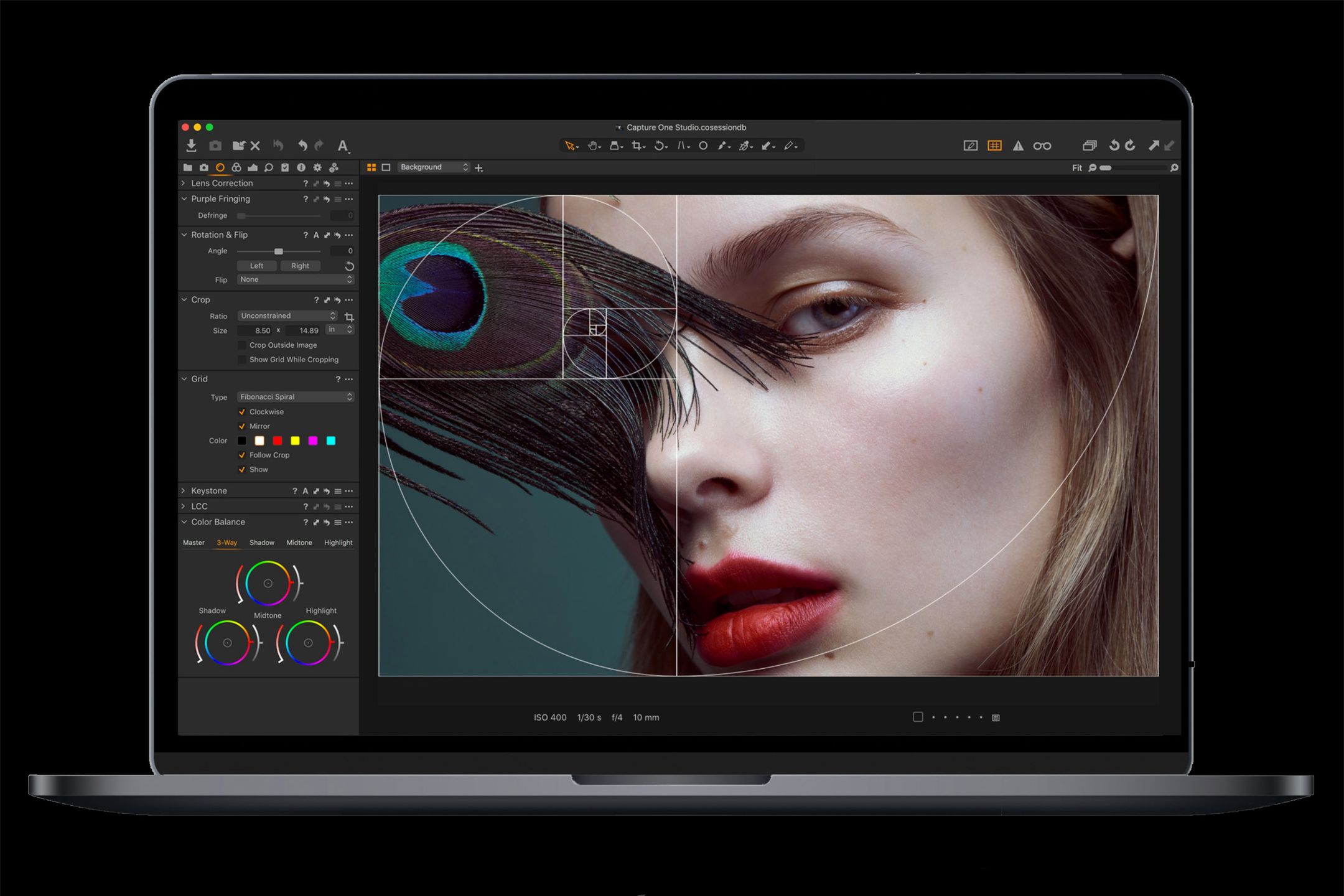Expand the LCC panel
This screenshot has width=1344, height=896.
tap(184, 506)
